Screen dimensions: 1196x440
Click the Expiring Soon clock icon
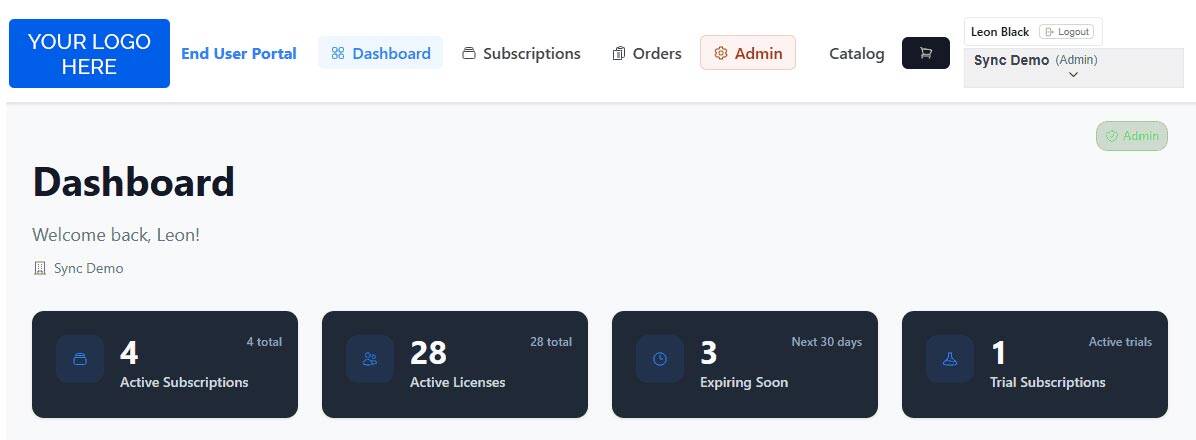pos(660,358)
